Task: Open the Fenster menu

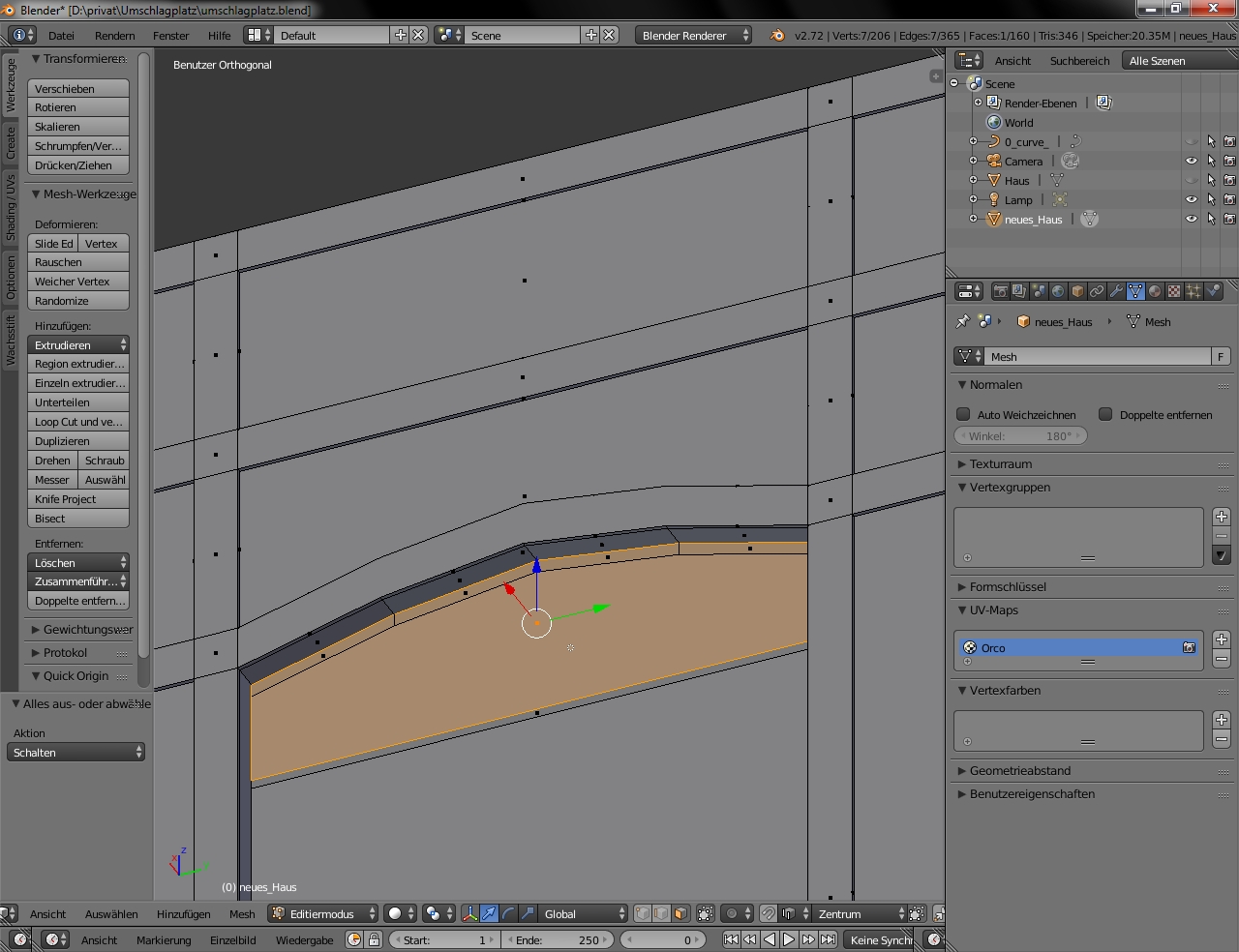Action: coord(170,35)
